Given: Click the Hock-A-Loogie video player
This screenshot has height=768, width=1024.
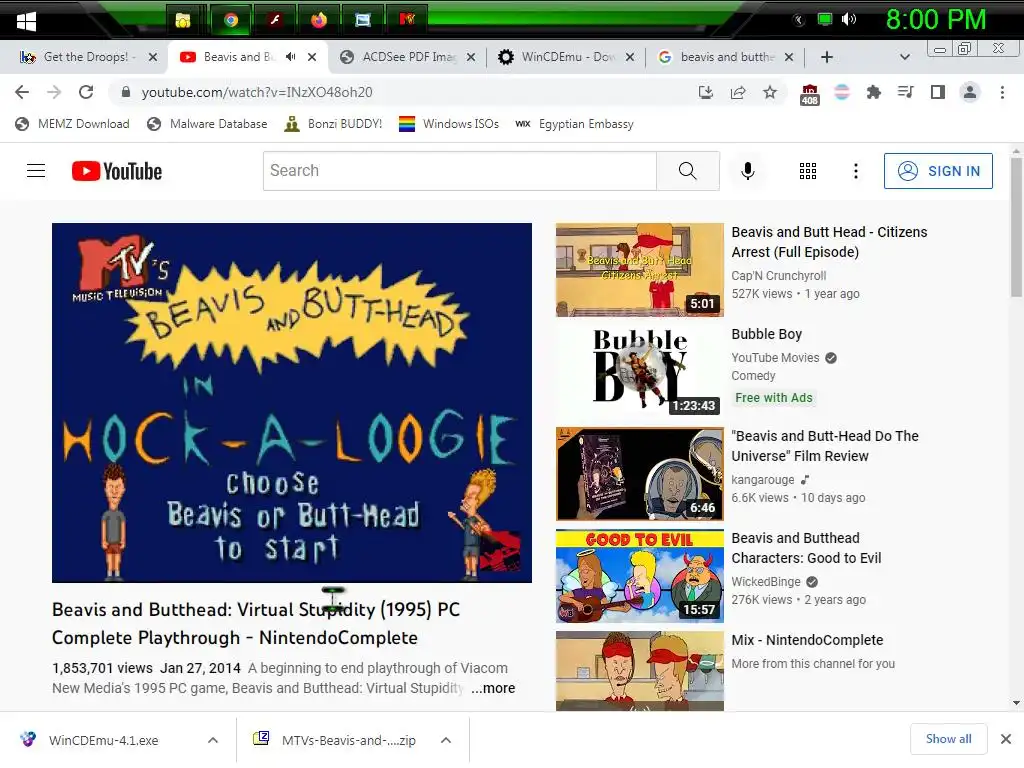Looking at the screenshot, I should pos(292,402).
